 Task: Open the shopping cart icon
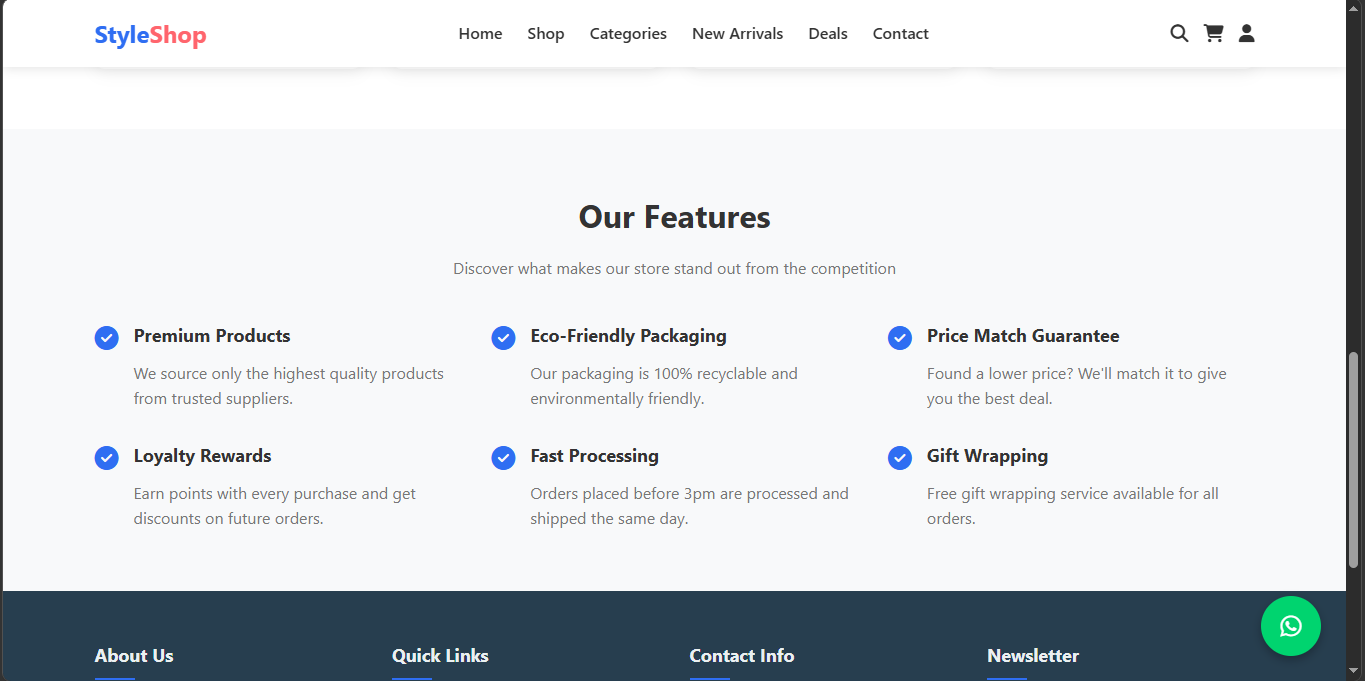[x=1213, y=34]
